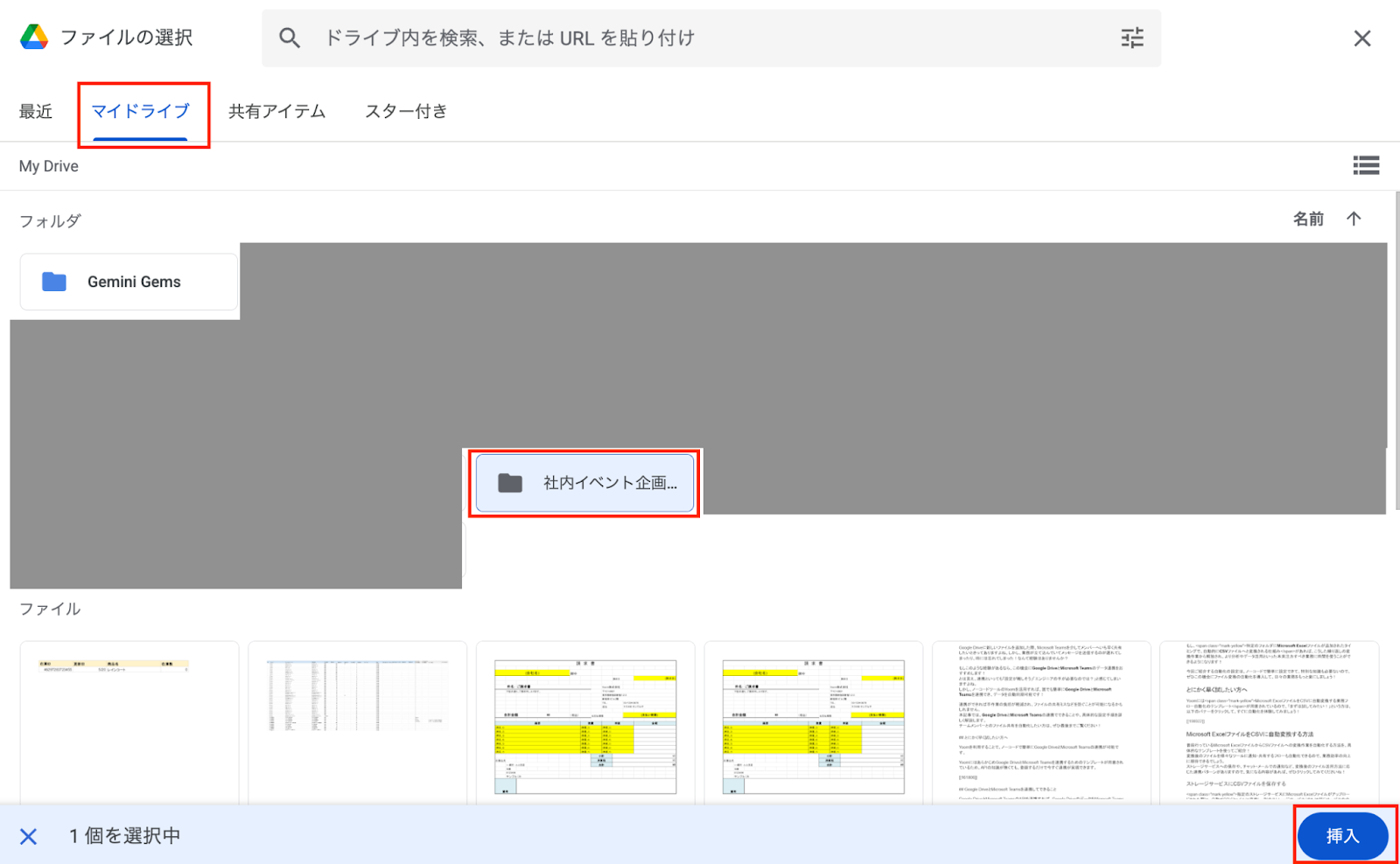Reverse sort direction with arrow icon
This screenshot has height=864, width=1400.
pos(1354,219)
